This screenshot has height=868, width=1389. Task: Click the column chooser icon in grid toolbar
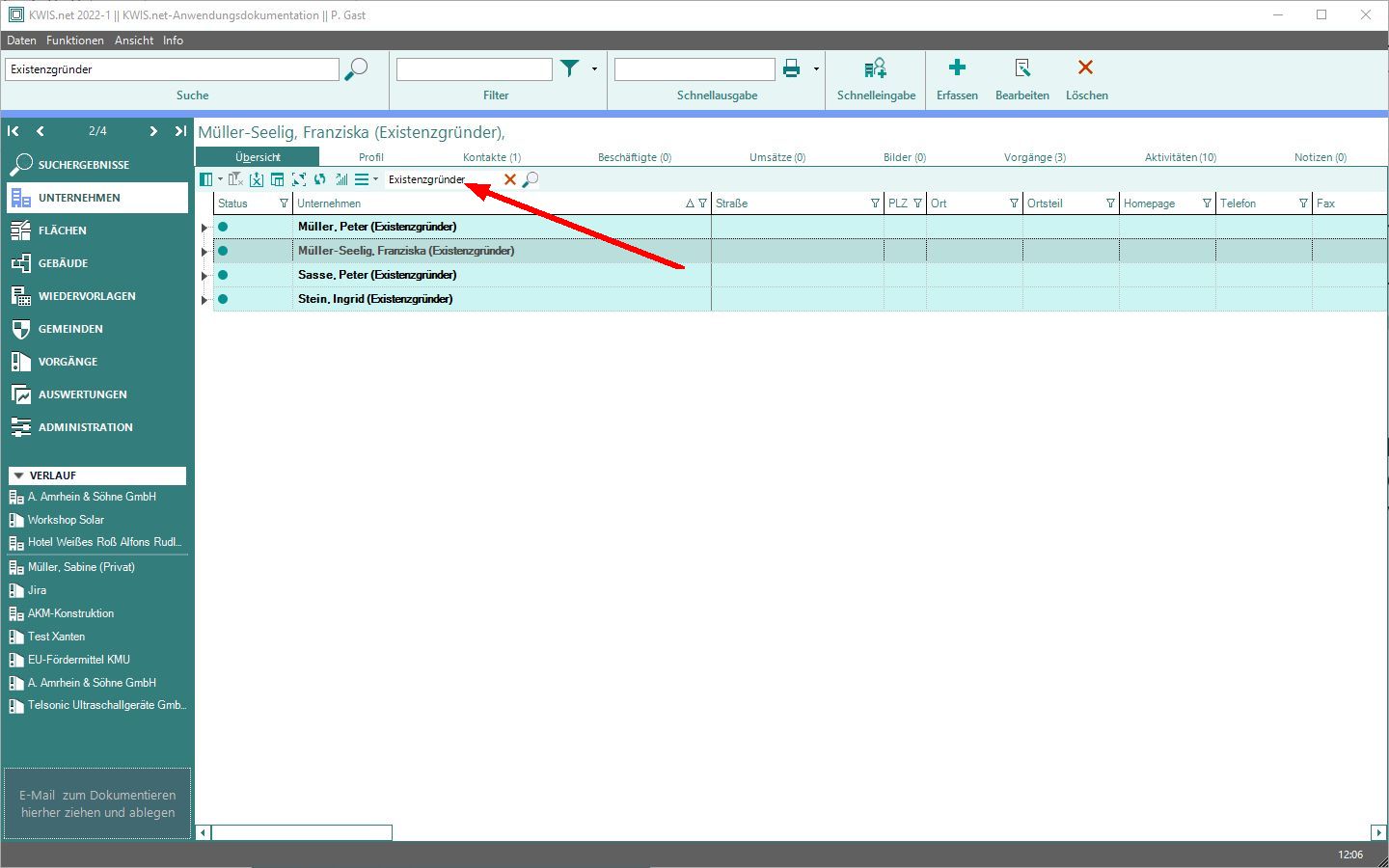coord(205,179)
